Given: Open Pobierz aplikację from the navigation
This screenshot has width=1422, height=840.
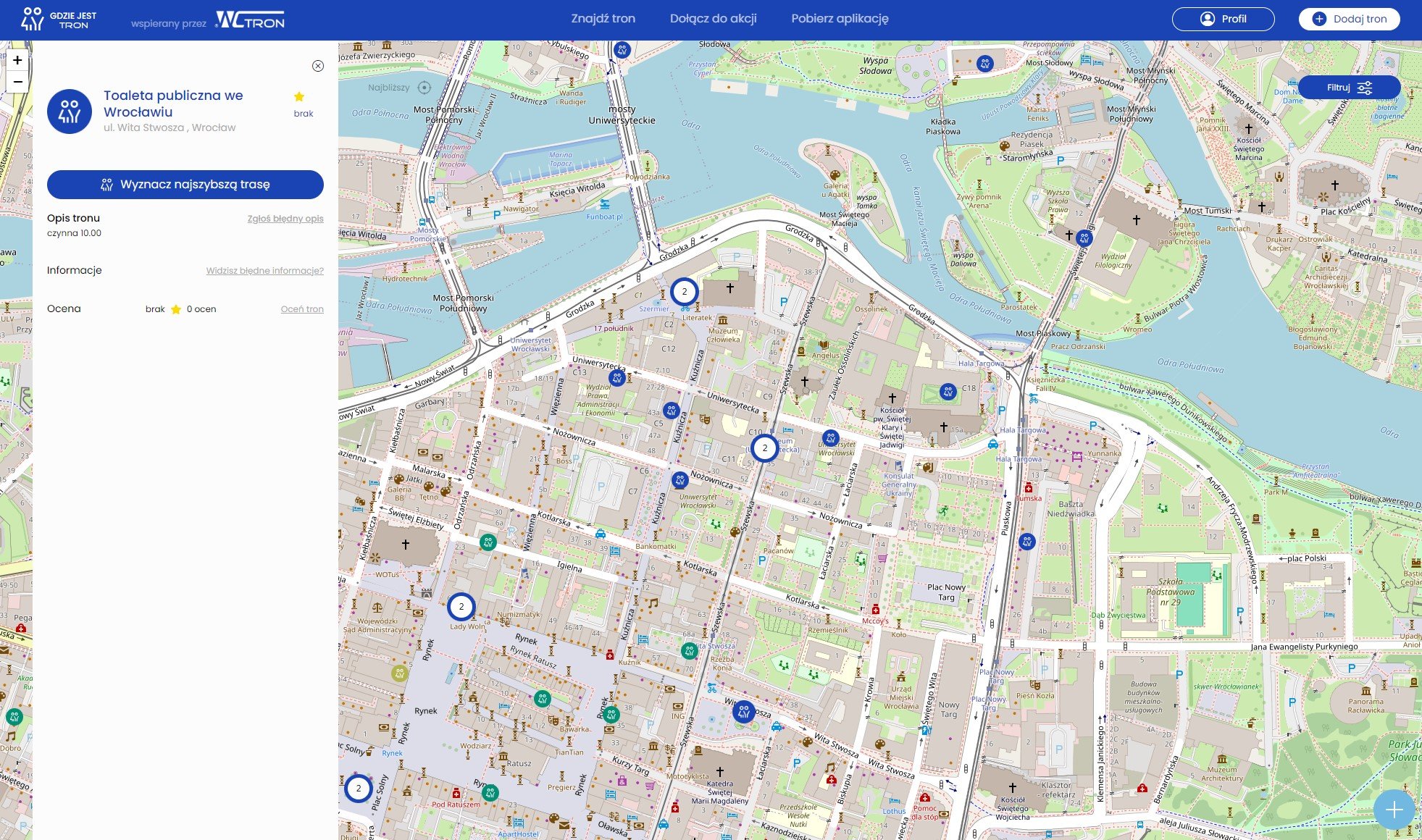Looking at the screenshot, I should point(840,19).
